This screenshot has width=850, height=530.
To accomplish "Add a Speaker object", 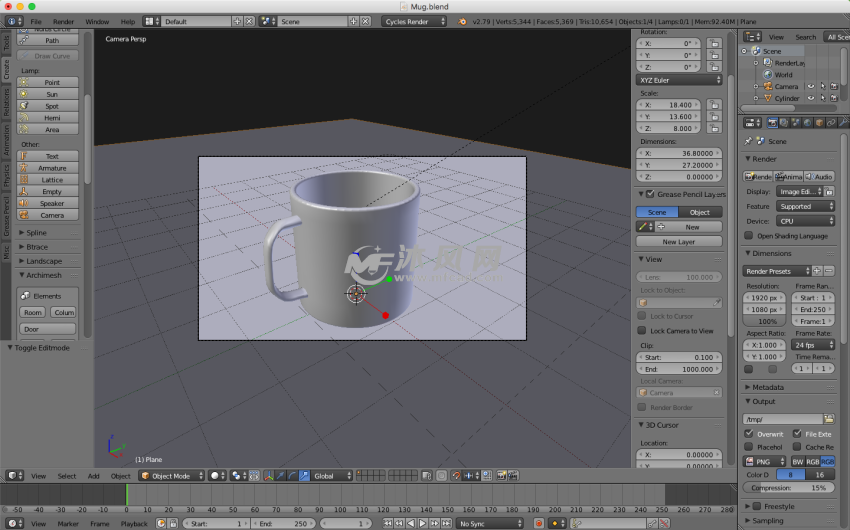I will point(52,203).
